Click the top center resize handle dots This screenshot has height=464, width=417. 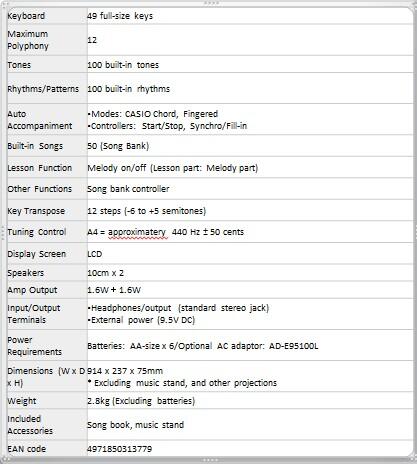coord(211,3)
